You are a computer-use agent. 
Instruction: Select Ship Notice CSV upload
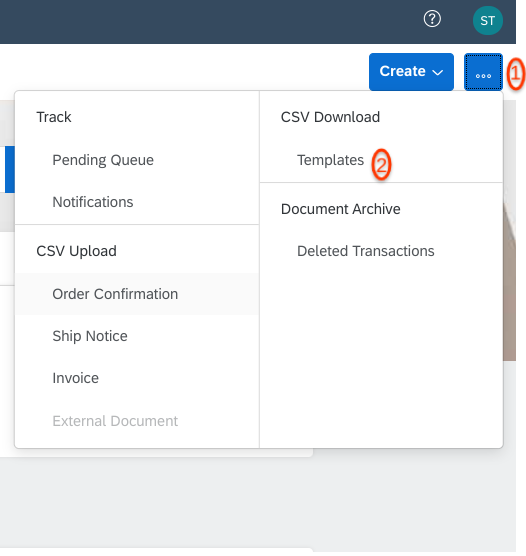90,336
